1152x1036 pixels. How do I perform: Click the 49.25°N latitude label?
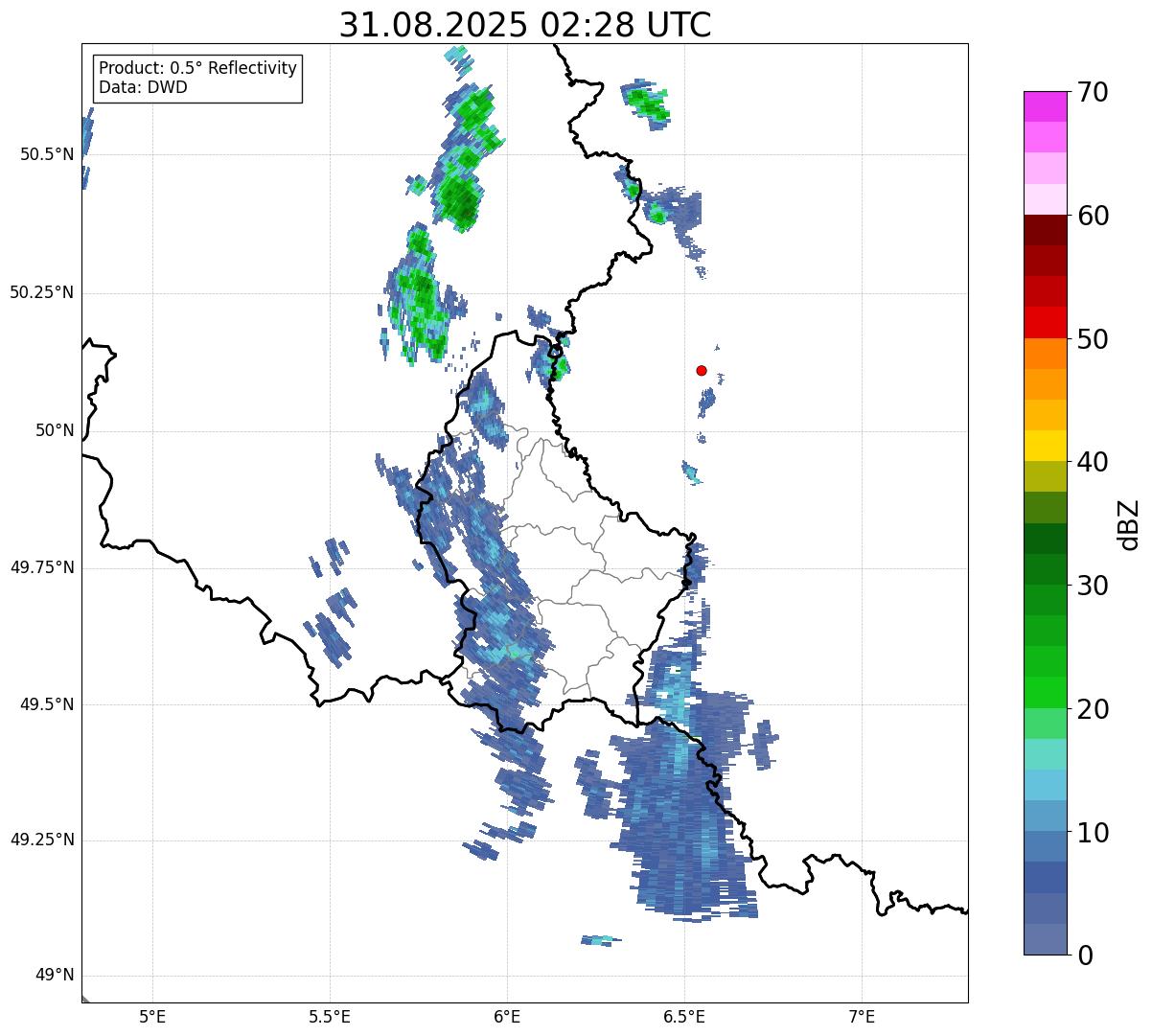(x=42, y=840)
